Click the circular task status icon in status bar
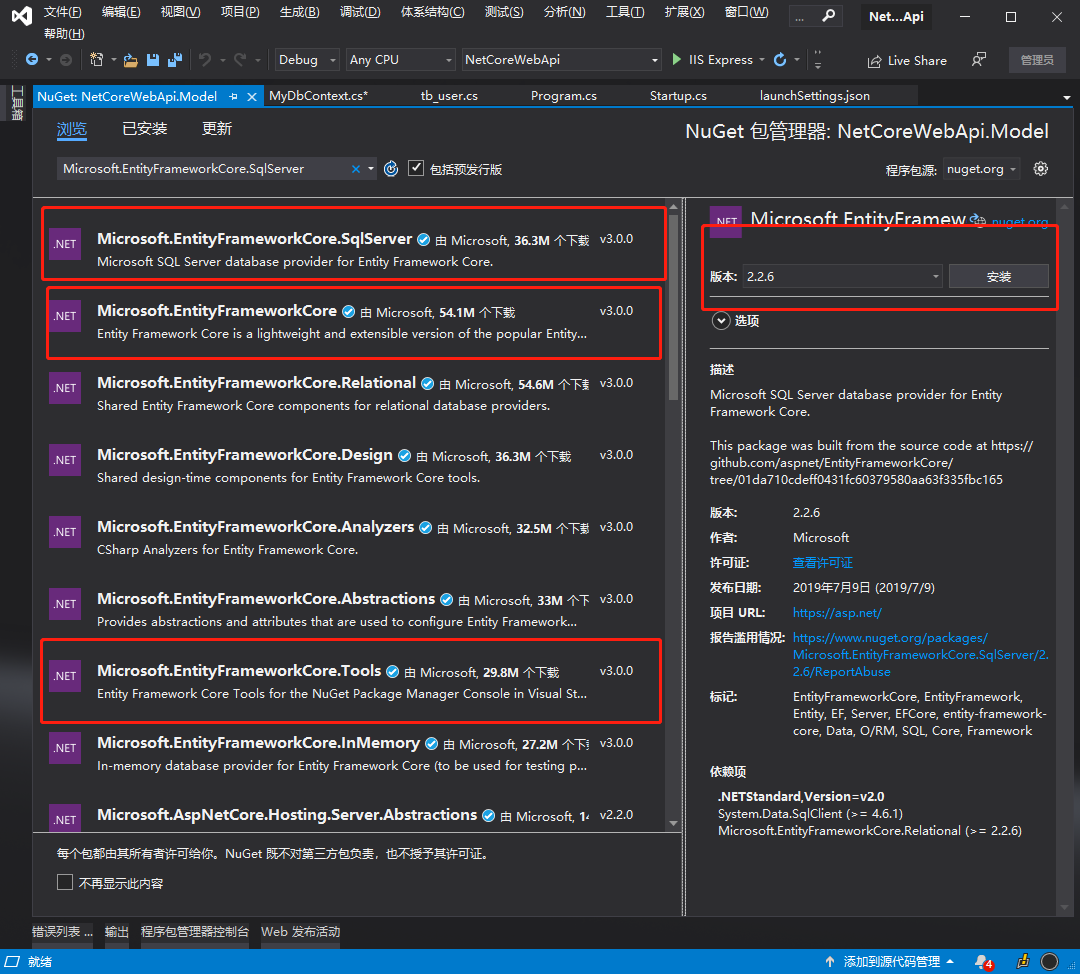Screen dimensions: 1080x974 pos(1050,961)
